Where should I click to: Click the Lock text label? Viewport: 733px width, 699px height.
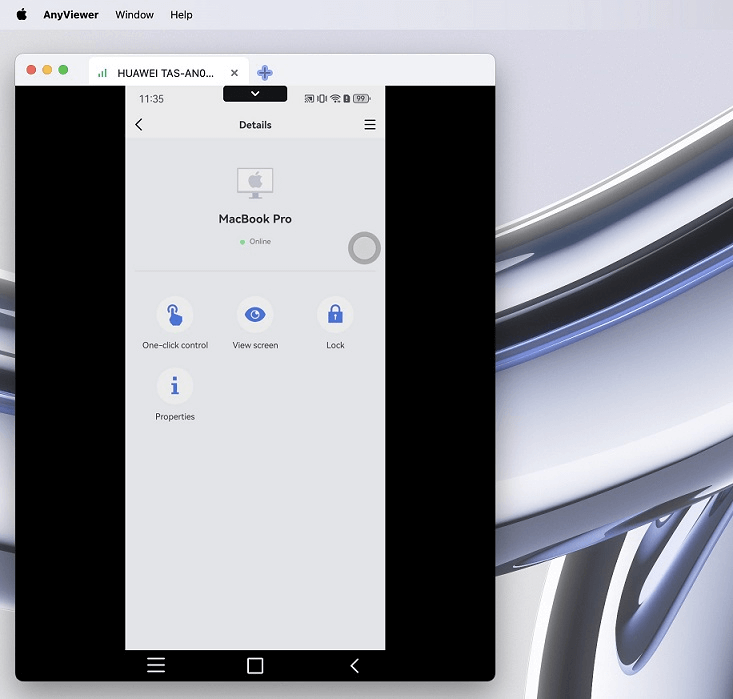[335, 345]
